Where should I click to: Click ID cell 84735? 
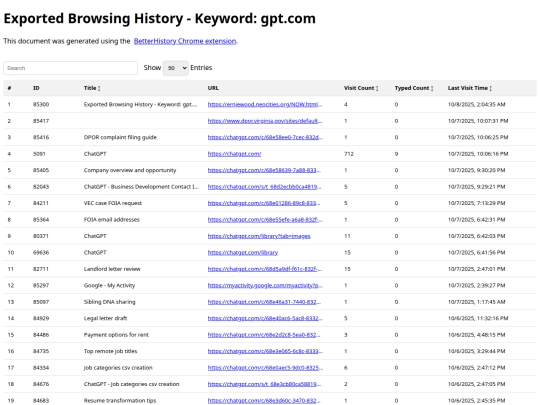(41, 351)
